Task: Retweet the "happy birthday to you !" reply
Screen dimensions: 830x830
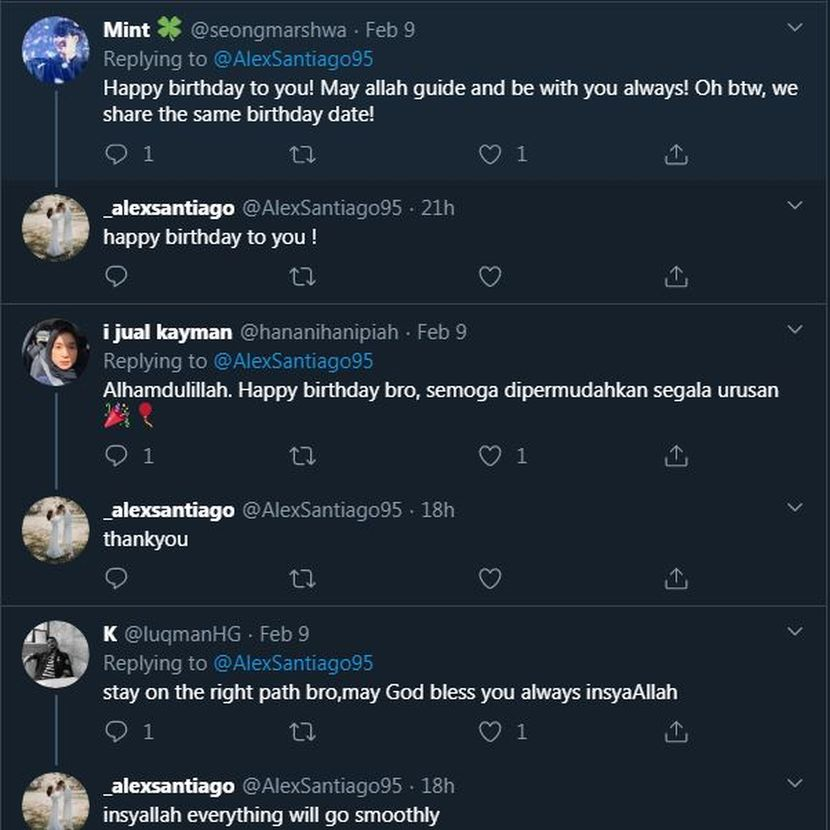Action: [x=302, y=276]
